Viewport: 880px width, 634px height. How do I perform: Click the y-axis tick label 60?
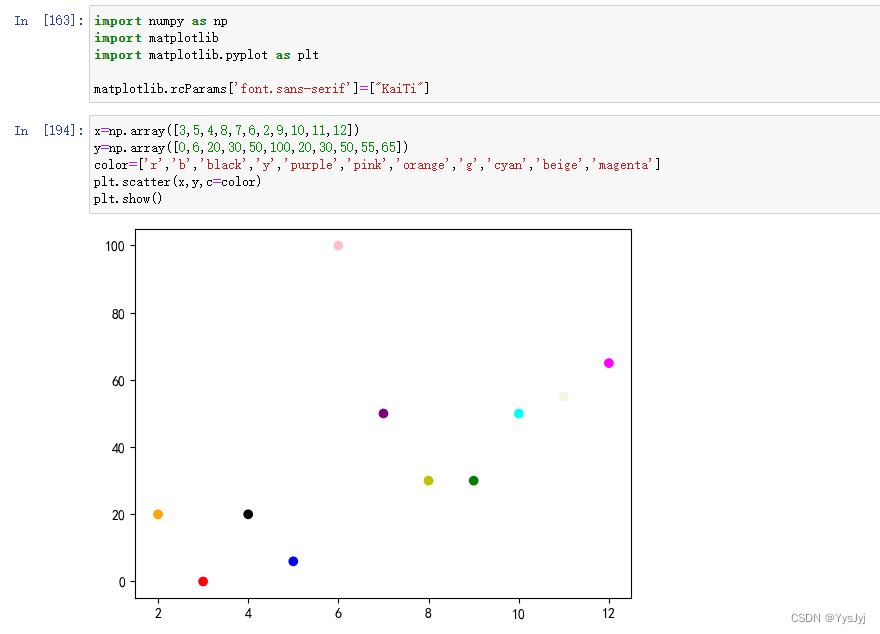[x=118, y=382]
